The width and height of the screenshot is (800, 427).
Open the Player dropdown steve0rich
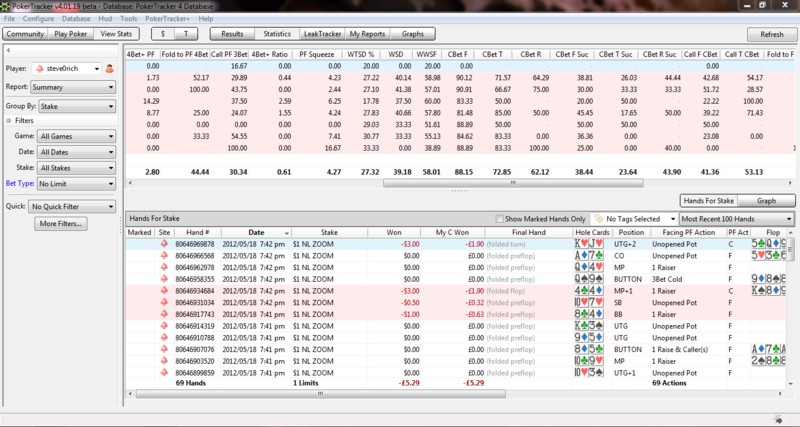pyautogui.click(x=66, y=69)
